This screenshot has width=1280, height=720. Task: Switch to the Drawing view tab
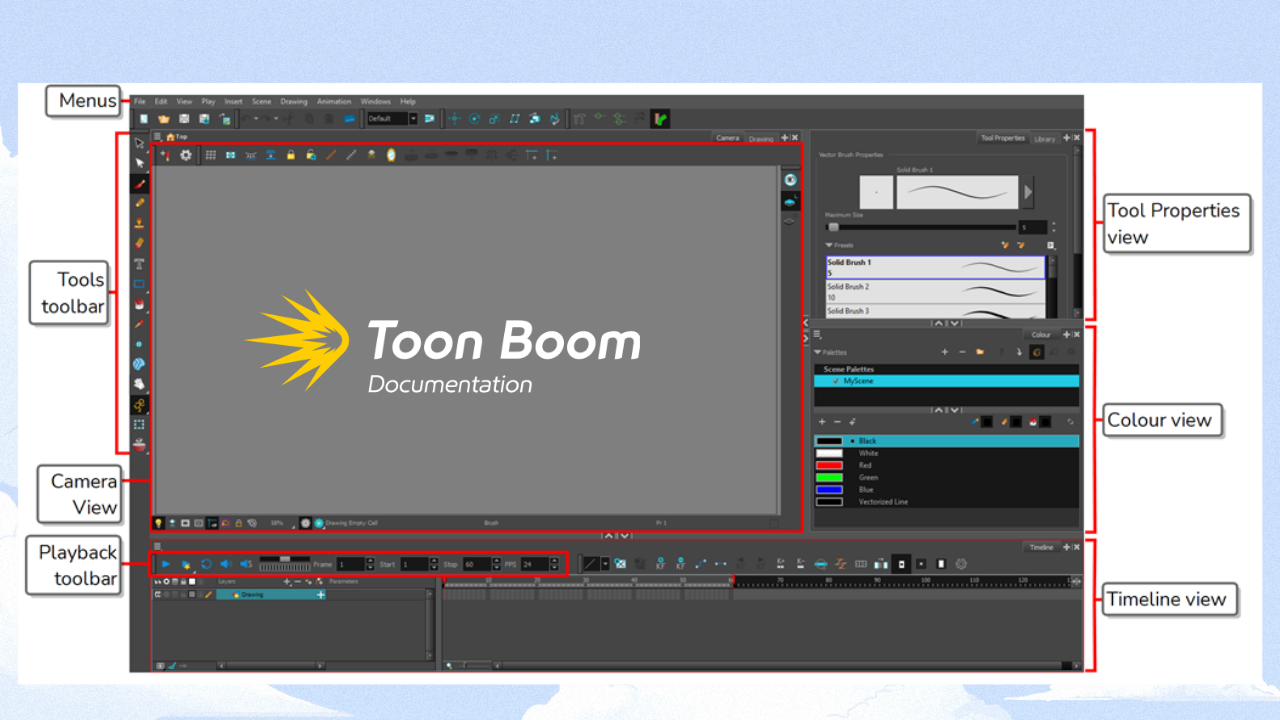(761, 138)
